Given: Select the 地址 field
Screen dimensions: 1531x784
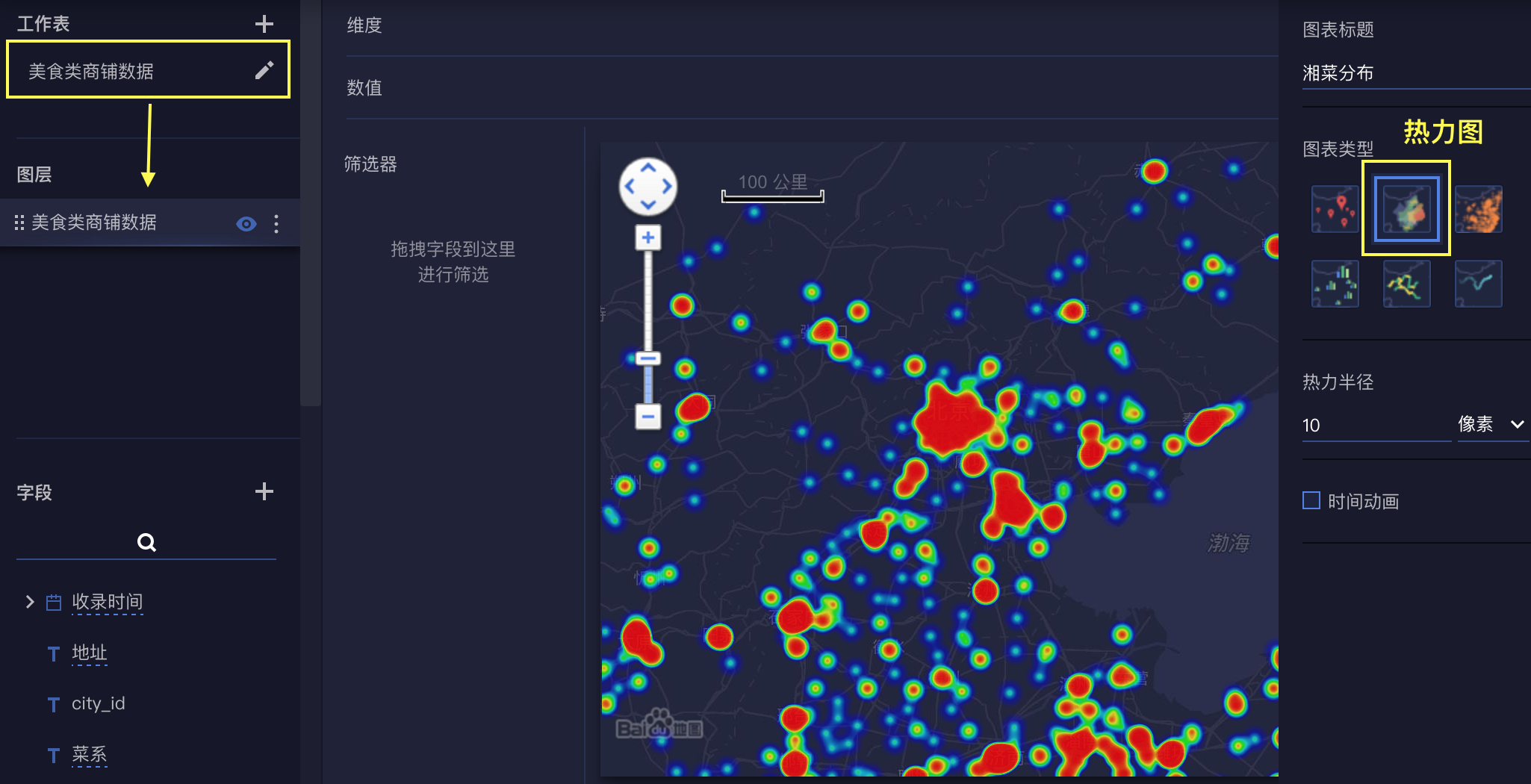Looking at the screenshot, I should [90, 653].
